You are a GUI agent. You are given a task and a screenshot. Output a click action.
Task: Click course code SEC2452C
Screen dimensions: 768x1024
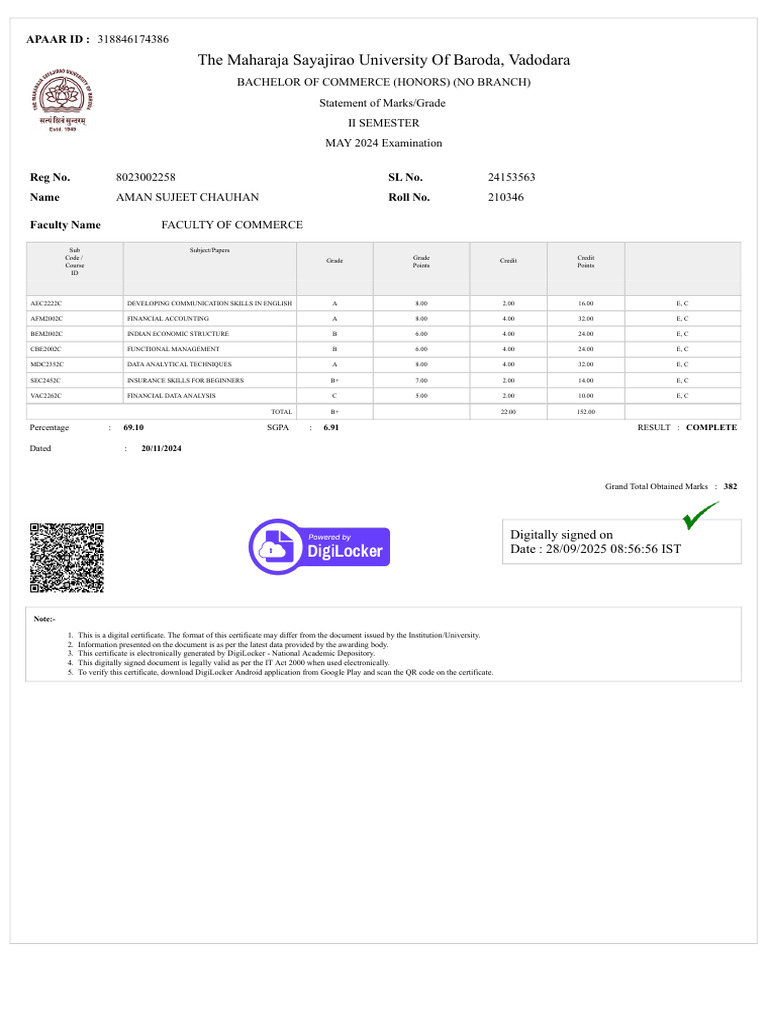coord(46,380)
